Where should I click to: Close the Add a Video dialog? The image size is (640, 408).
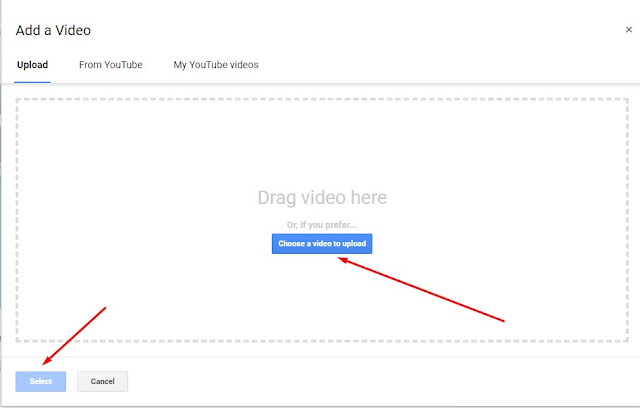[629, 29]
